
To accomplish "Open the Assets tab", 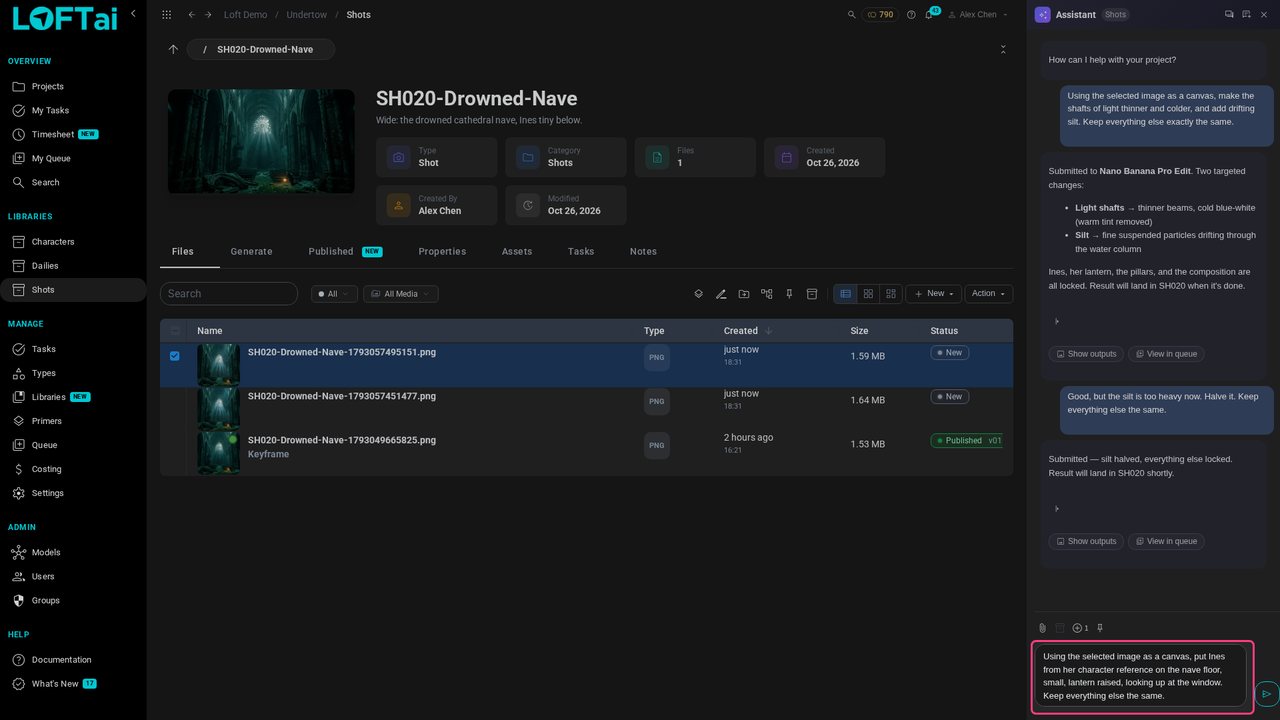I will pos(517,252).
